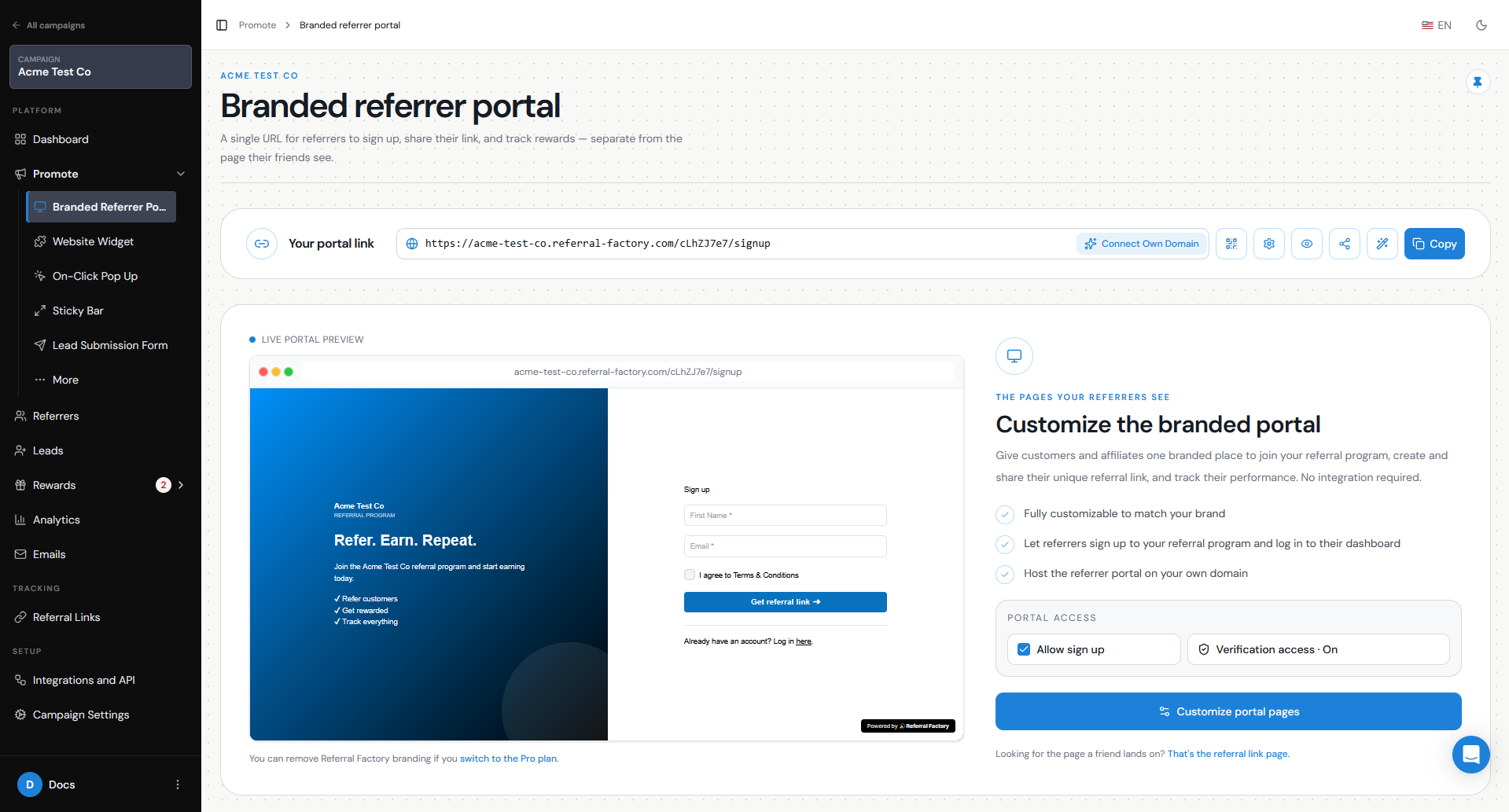Viewport: 1509px width, 812px height.
Task: Click First Name field in preview
Action: coord(785,516)
